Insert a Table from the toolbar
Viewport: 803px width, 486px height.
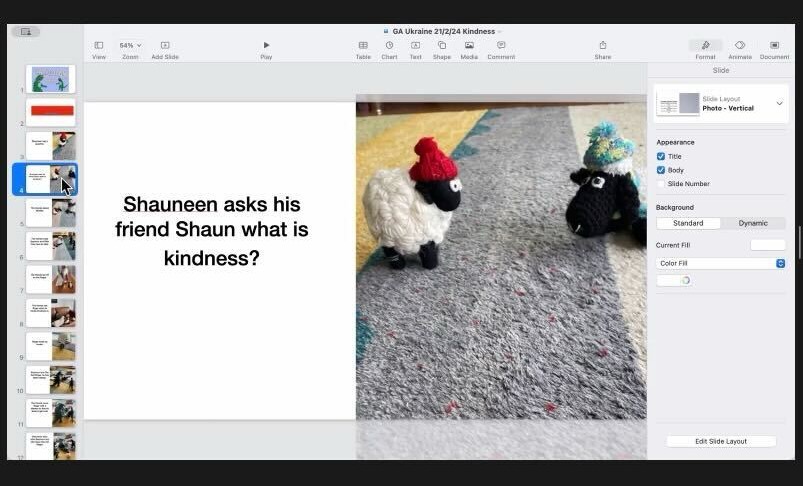[363, 45]
